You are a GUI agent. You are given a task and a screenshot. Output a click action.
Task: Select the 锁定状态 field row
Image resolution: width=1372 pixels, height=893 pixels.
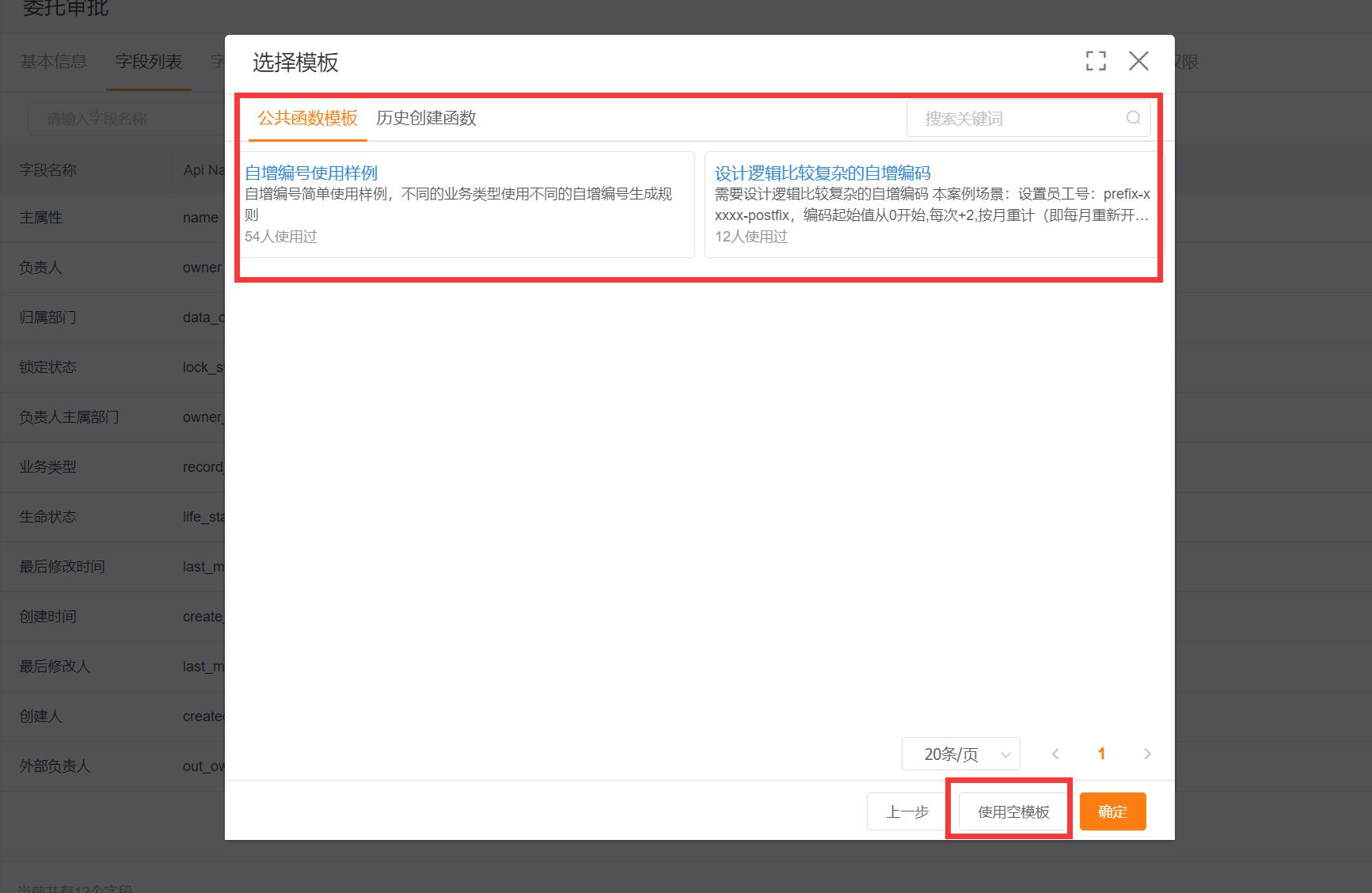pyautogui.click(x=112, y=367)
